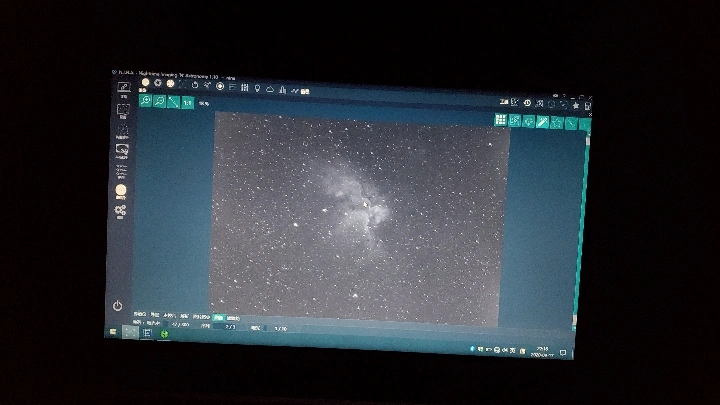Click the highlighted tab in the bottom status row

click(218, 317)
